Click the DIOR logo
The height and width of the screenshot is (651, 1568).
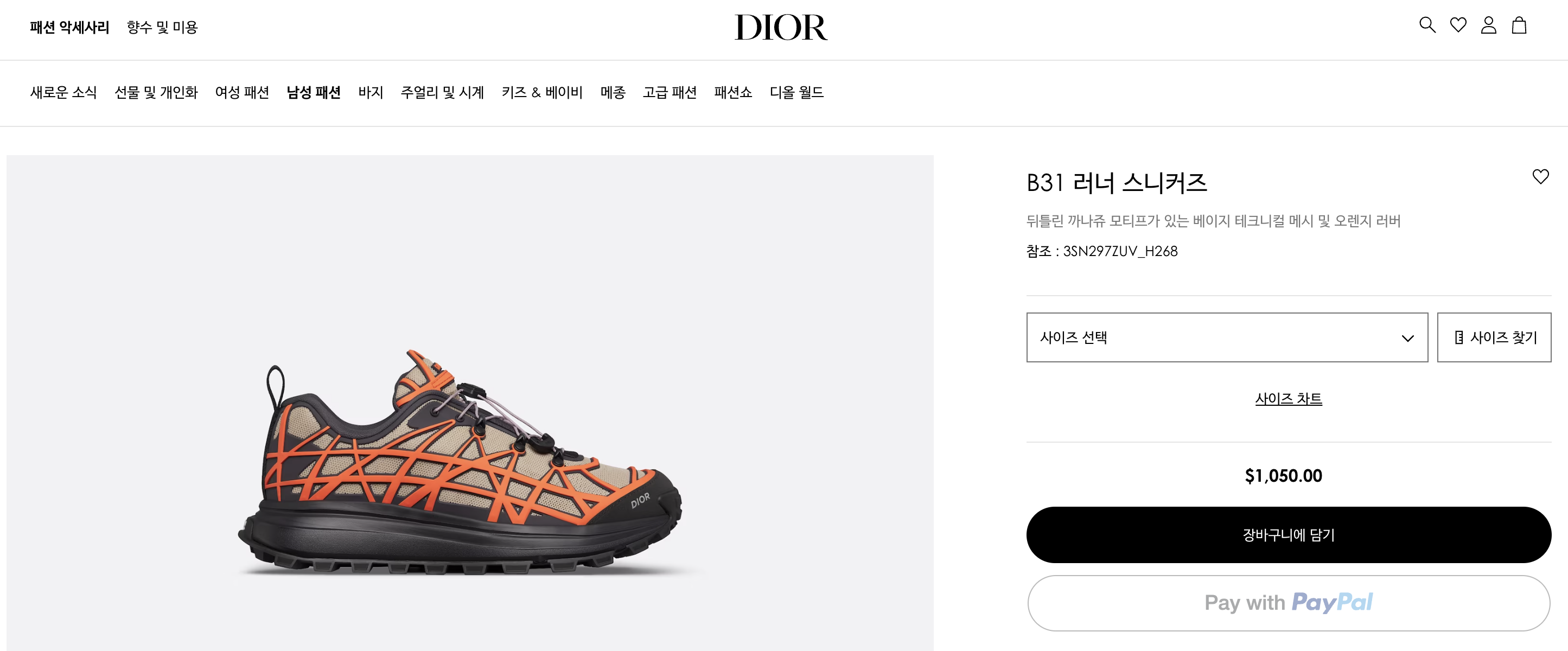[781, 27]
